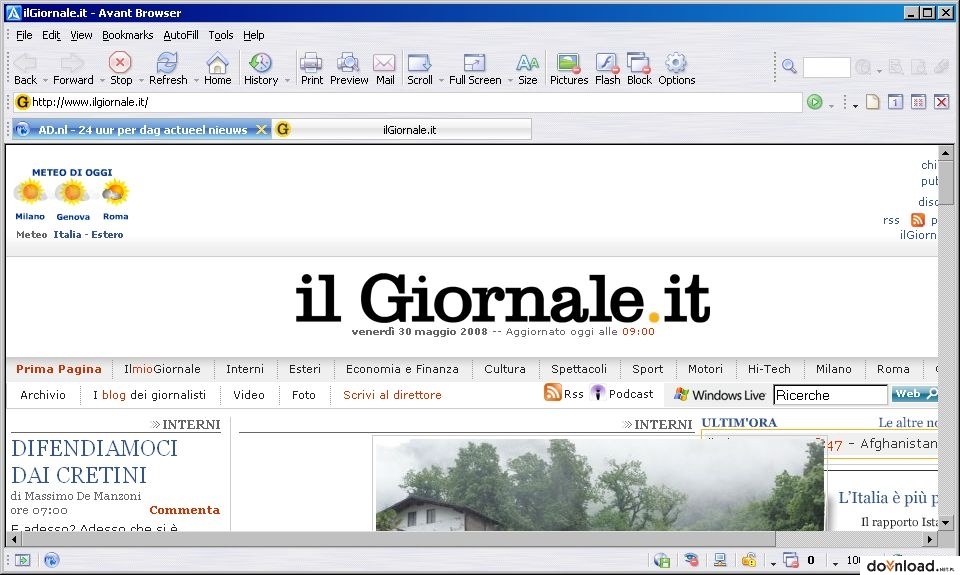
Task: Click the red X close-tab icon in the toolbar
Action: 942,102
